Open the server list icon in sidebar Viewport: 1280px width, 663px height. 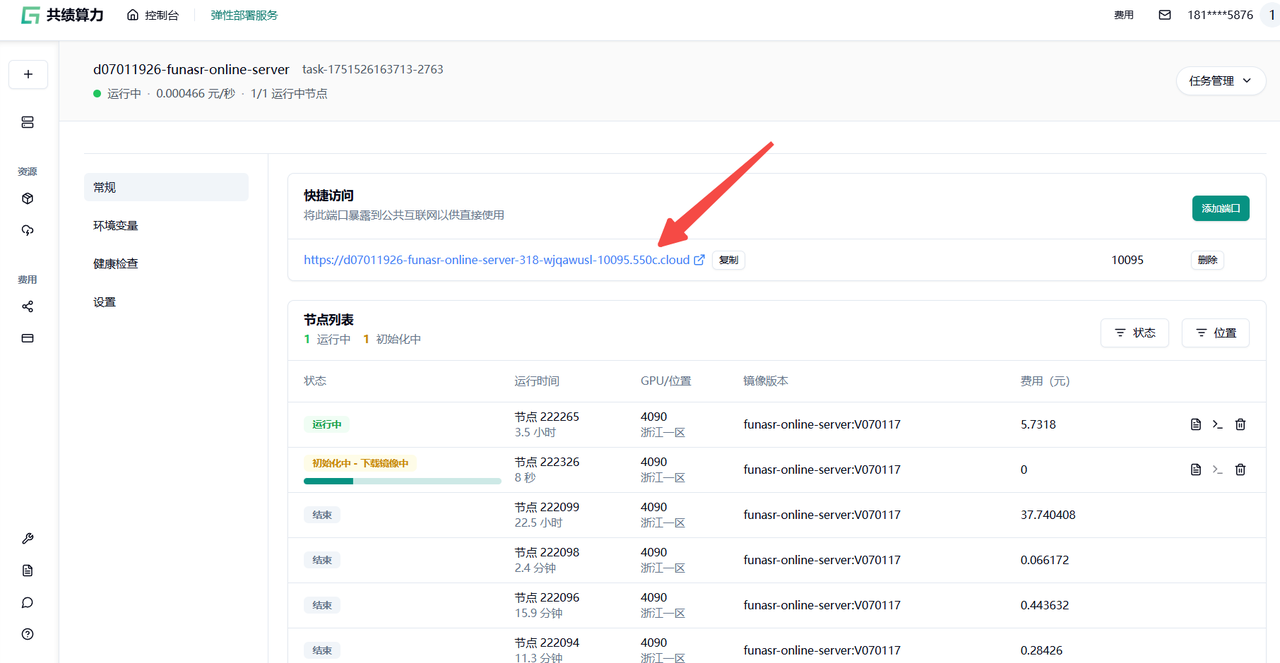click(28, 122)
